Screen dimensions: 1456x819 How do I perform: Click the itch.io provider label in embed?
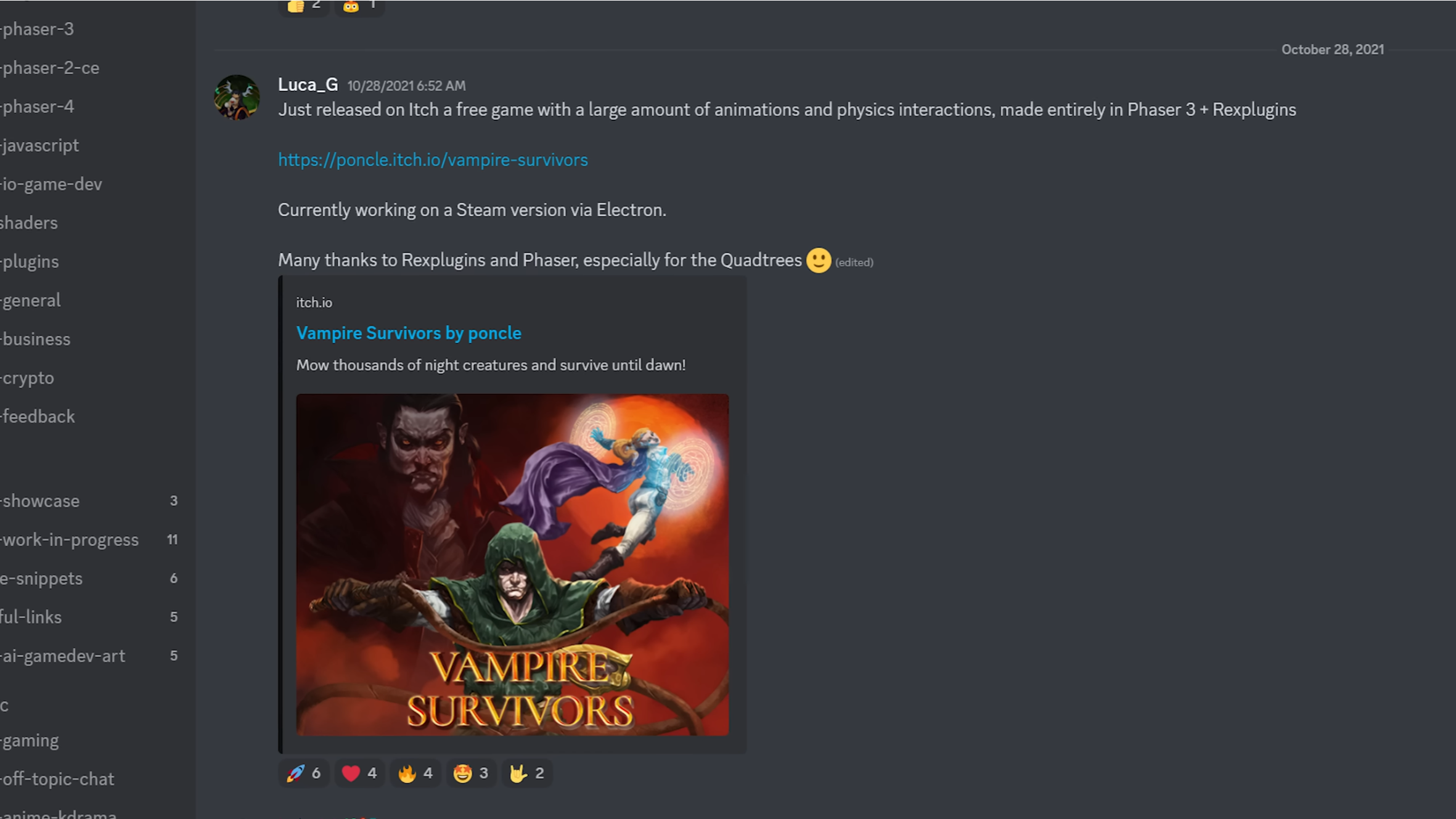(314, 303)
